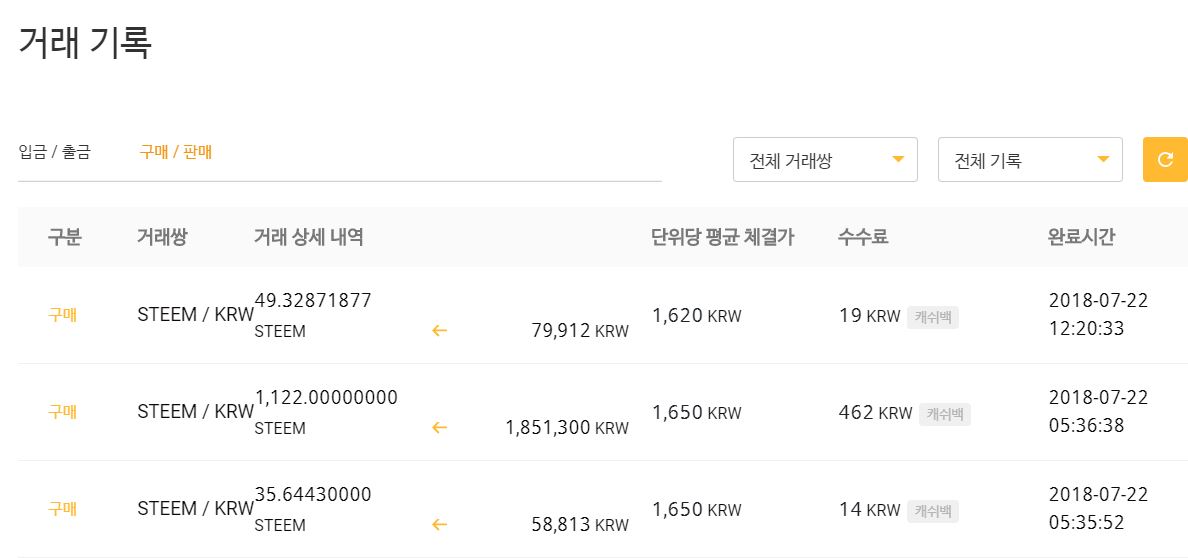Viewport: 1188px width, 558px height.
Task: Switch to the 입금 / 출금 tab
Action: click(54, 152)
